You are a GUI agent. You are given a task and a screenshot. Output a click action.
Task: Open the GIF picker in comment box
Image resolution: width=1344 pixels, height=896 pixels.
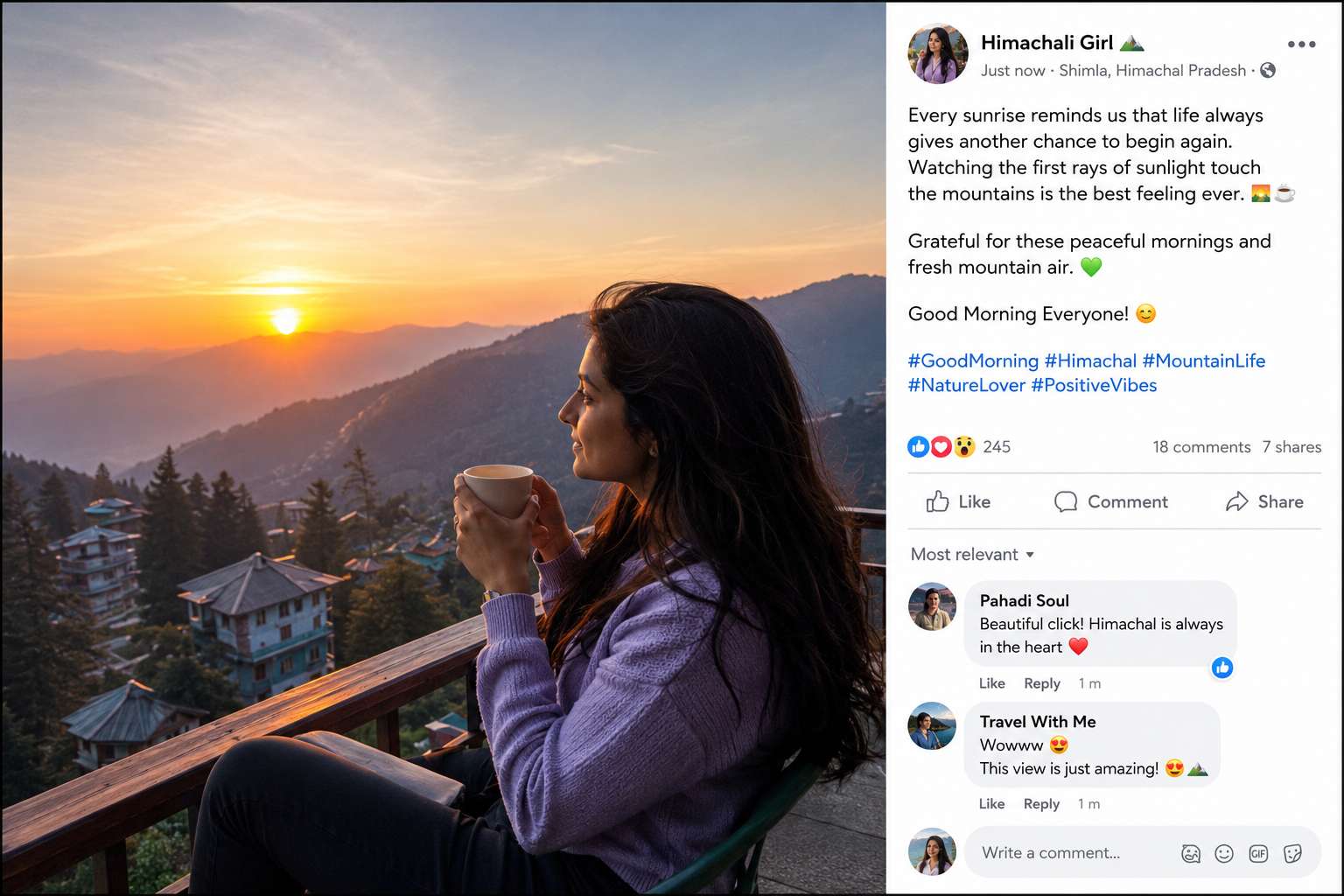pyautogui.click(x=1258, y=853)
